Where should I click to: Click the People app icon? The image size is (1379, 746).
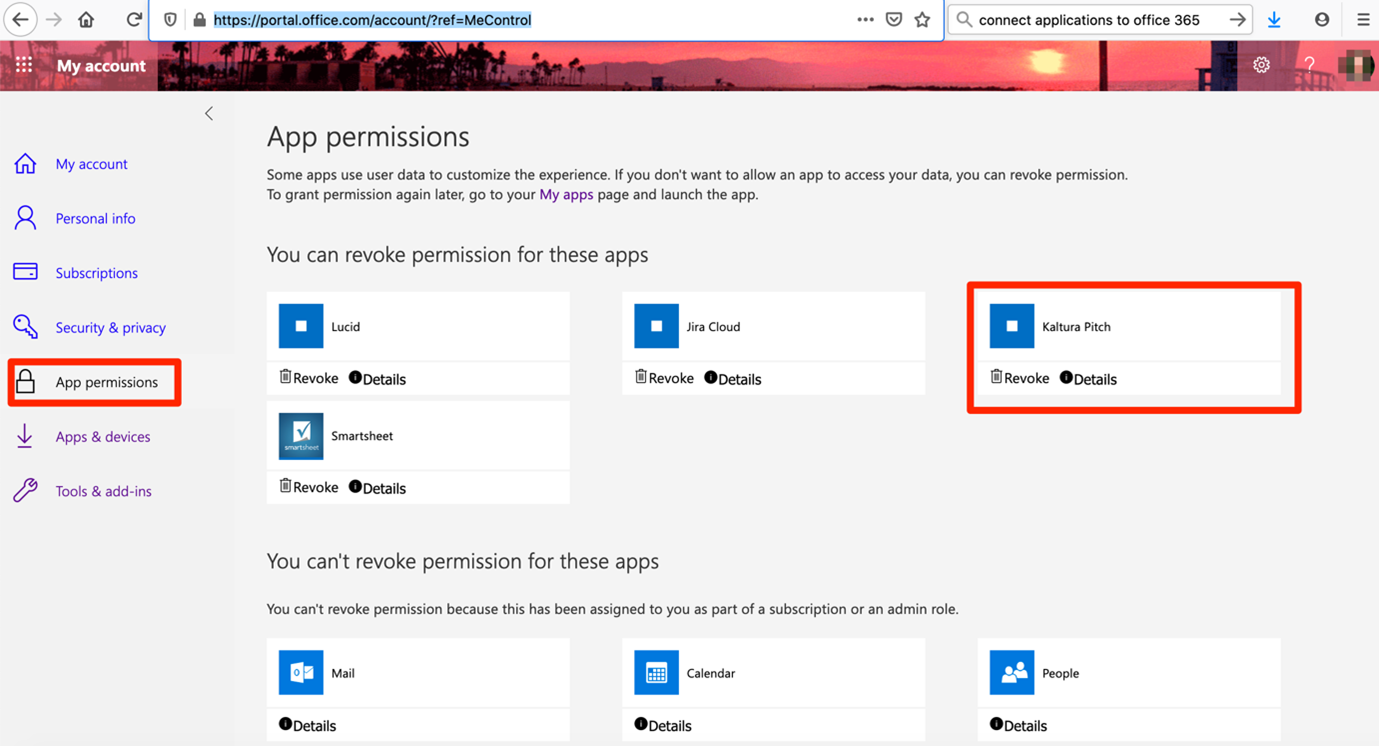coord(1012,673)
